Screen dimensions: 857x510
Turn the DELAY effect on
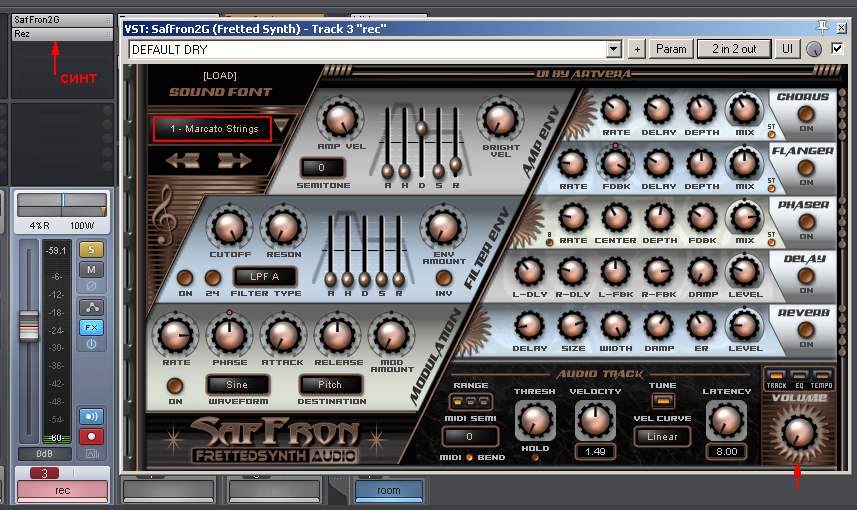coord(806,276)
